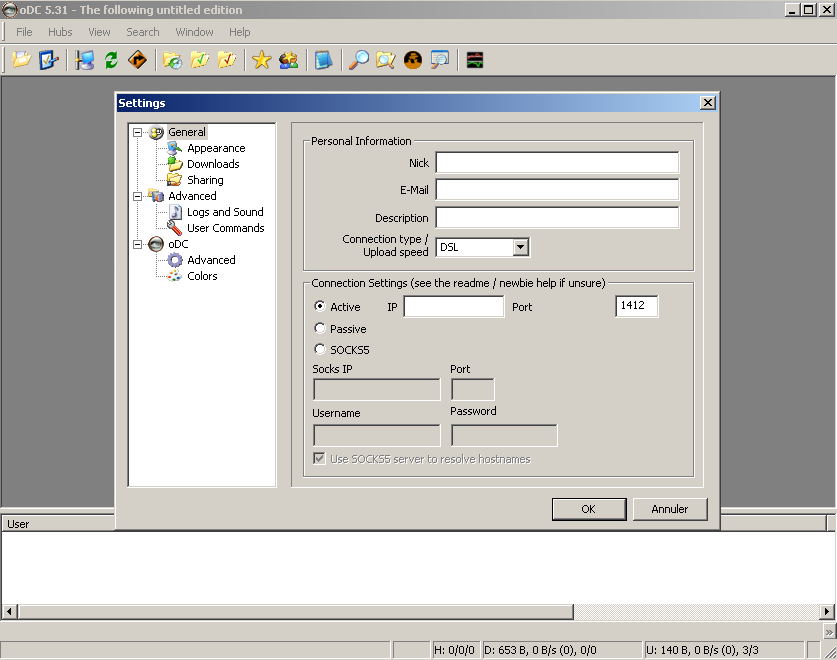837x660 pixels.
Task: Click the magnifying glass search icon
Action: point(359,59)
